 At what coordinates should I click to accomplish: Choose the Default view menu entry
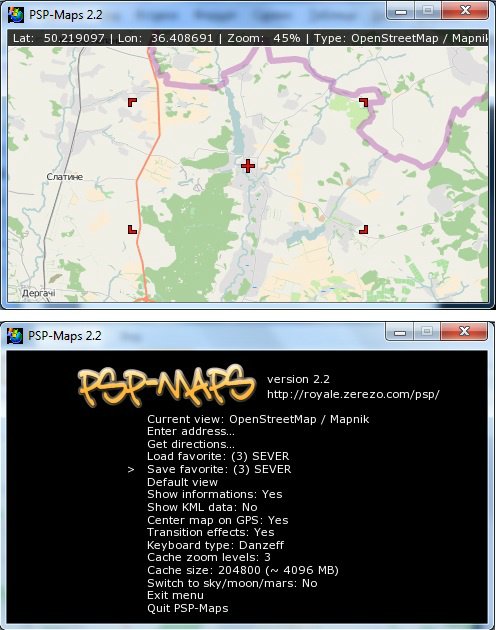[x=182, y=482]
